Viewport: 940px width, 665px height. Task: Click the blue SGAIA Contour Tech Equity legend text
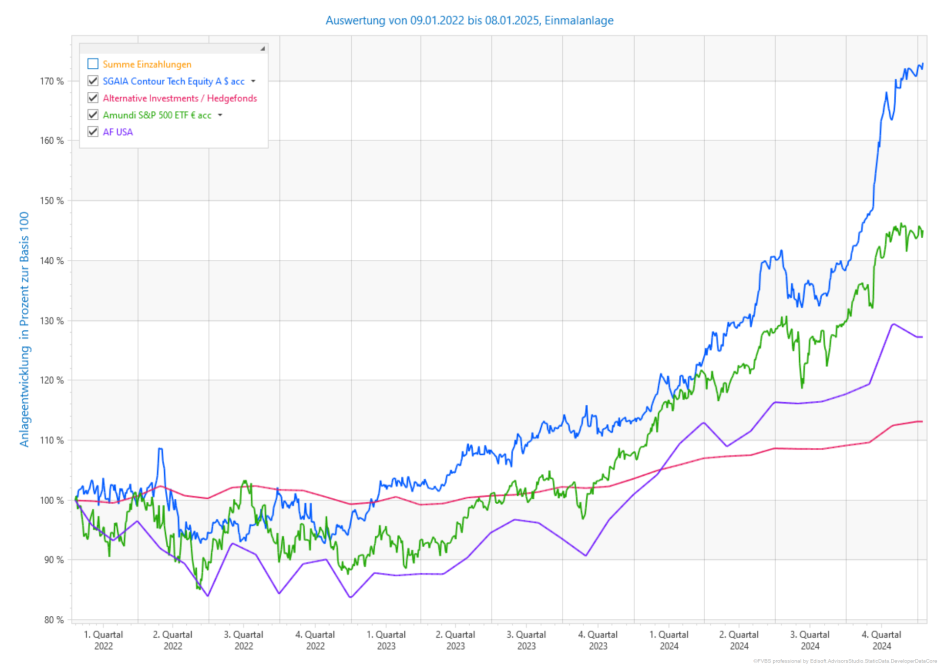[x=173, y=81]
